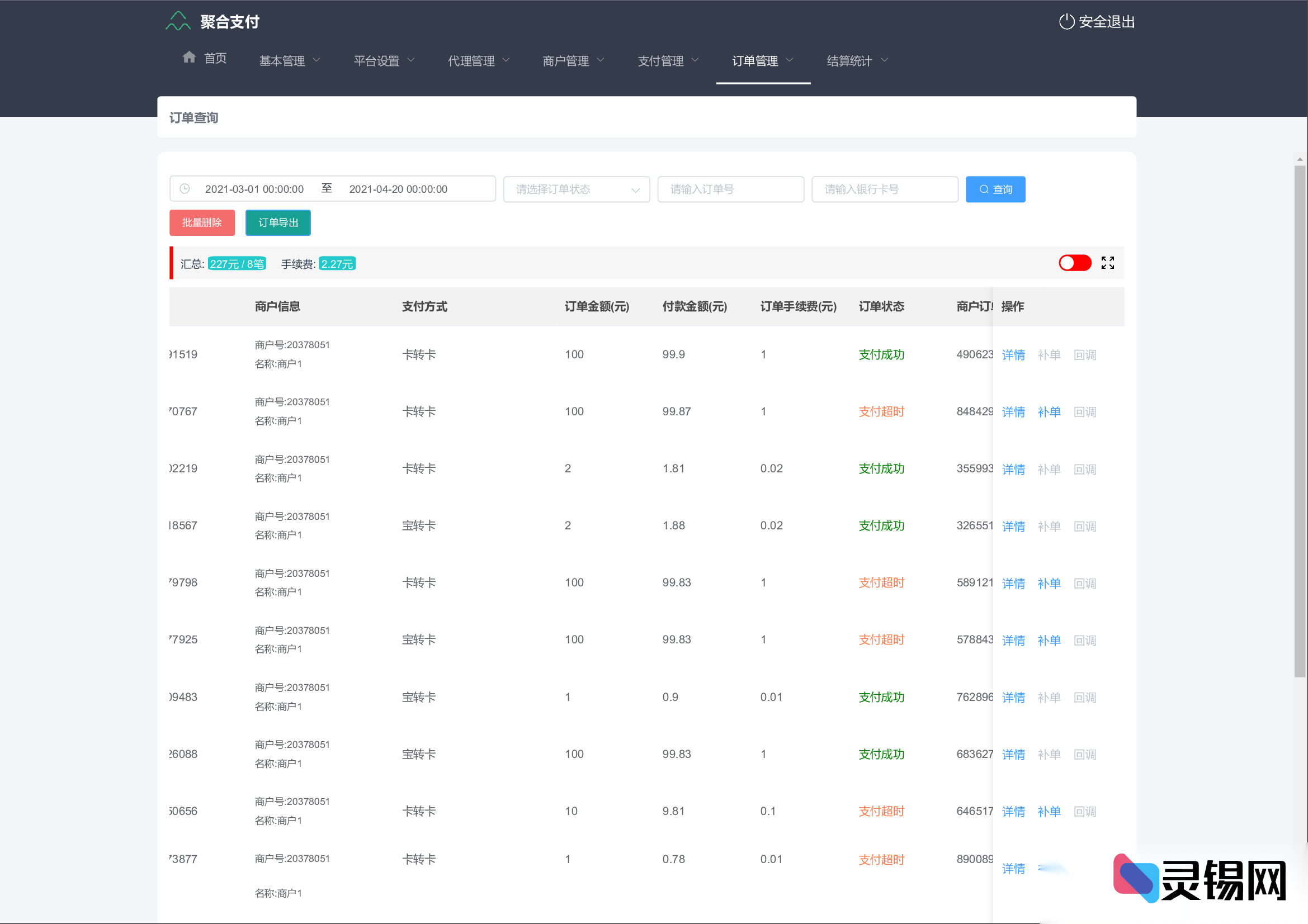The width and height of the screenshot is (1308, 924).
Task: Click the 订单导出 button
Action: [x=278, y=222]
